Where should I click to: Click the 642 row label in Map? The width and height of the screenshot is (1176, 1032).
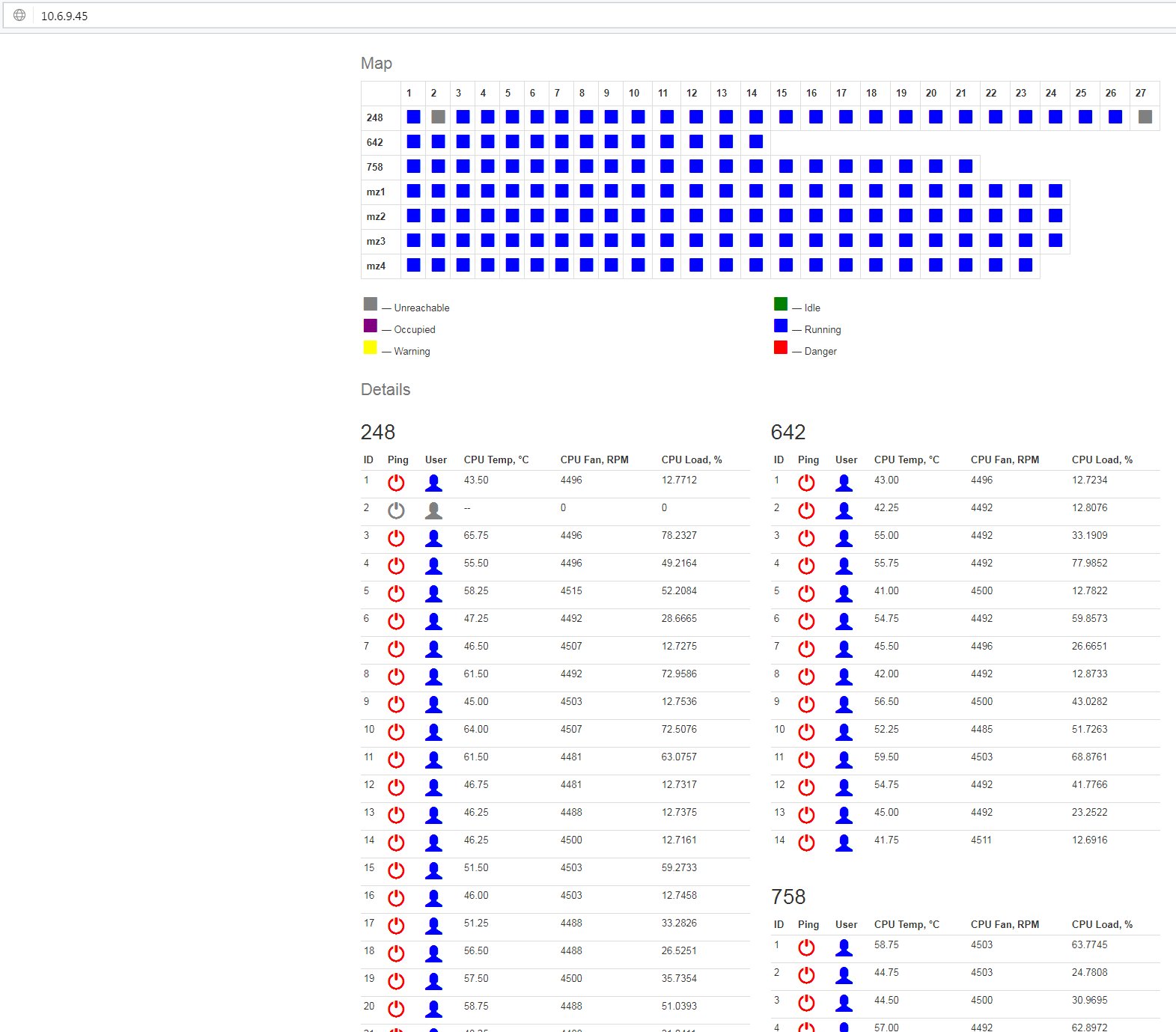tap(375, 142)
